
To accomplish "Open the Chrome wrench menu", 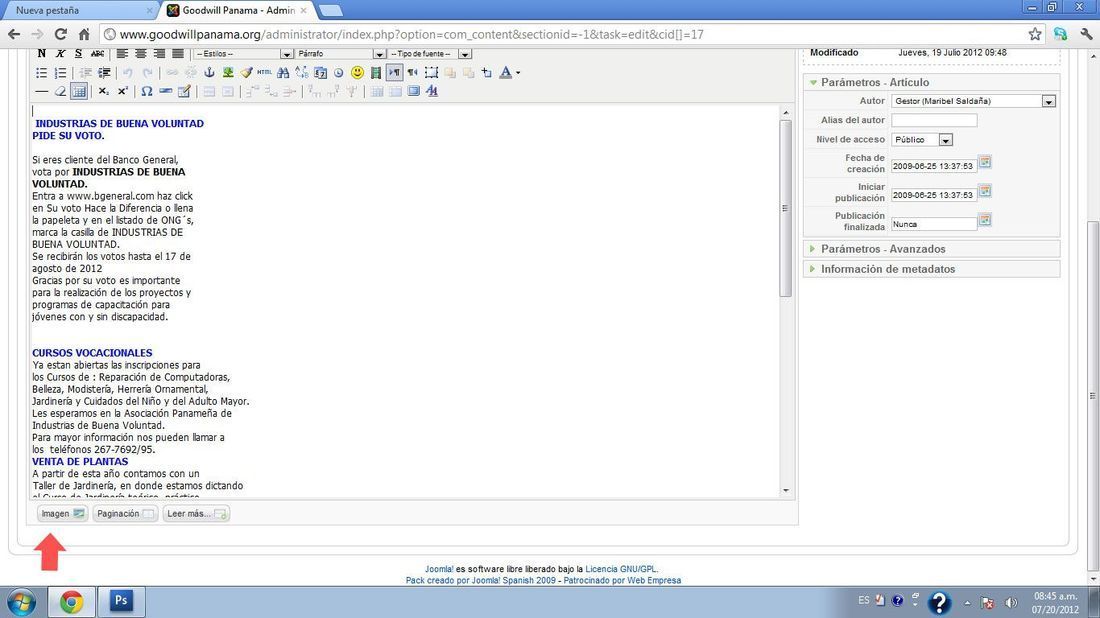I will coord(1086,34).
